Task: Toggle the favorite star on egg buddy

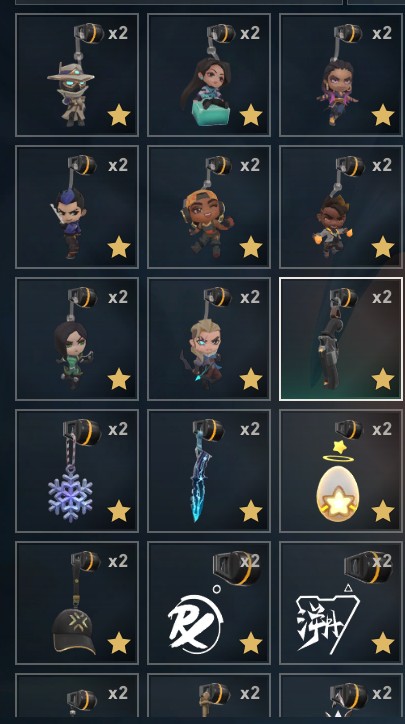Action: click(x=383, y=511)
